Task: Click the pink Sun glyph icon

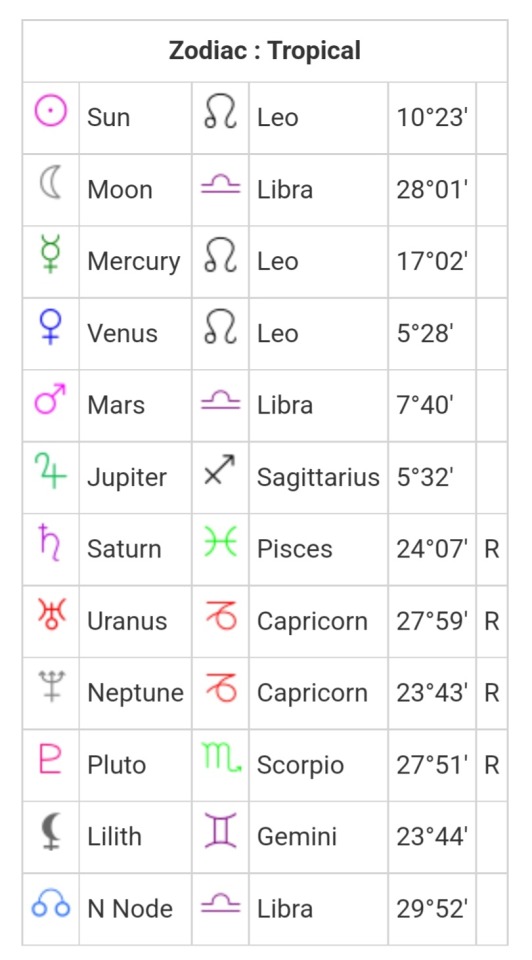Action: tap(50, 112)
